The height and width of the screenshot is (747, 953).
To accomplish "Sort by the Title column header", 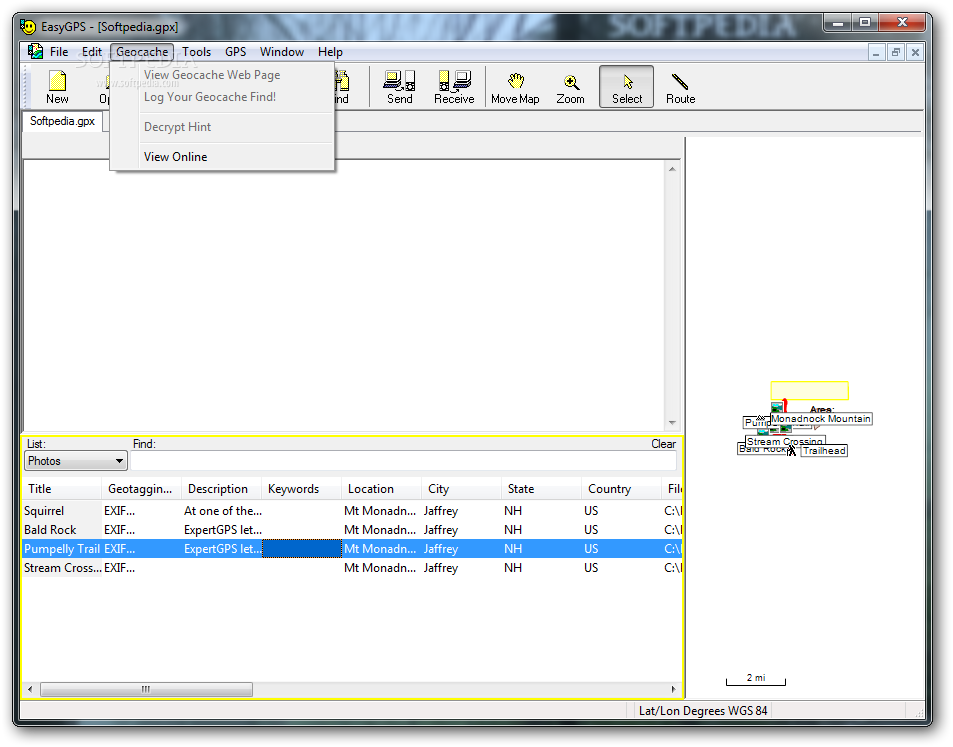I will [62, 489].
